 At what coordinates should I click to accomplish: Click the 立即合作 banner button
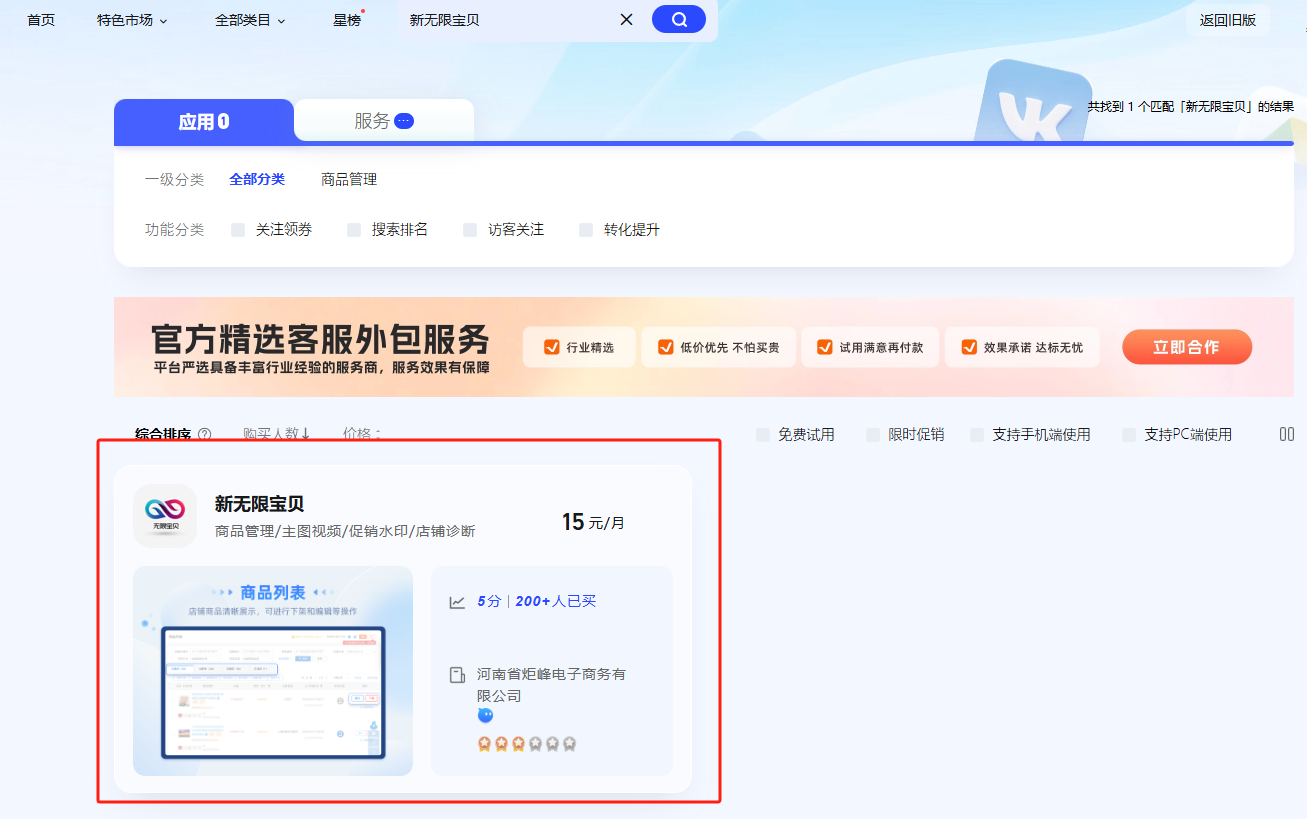pyautogui.click(x=1187, y=347)
